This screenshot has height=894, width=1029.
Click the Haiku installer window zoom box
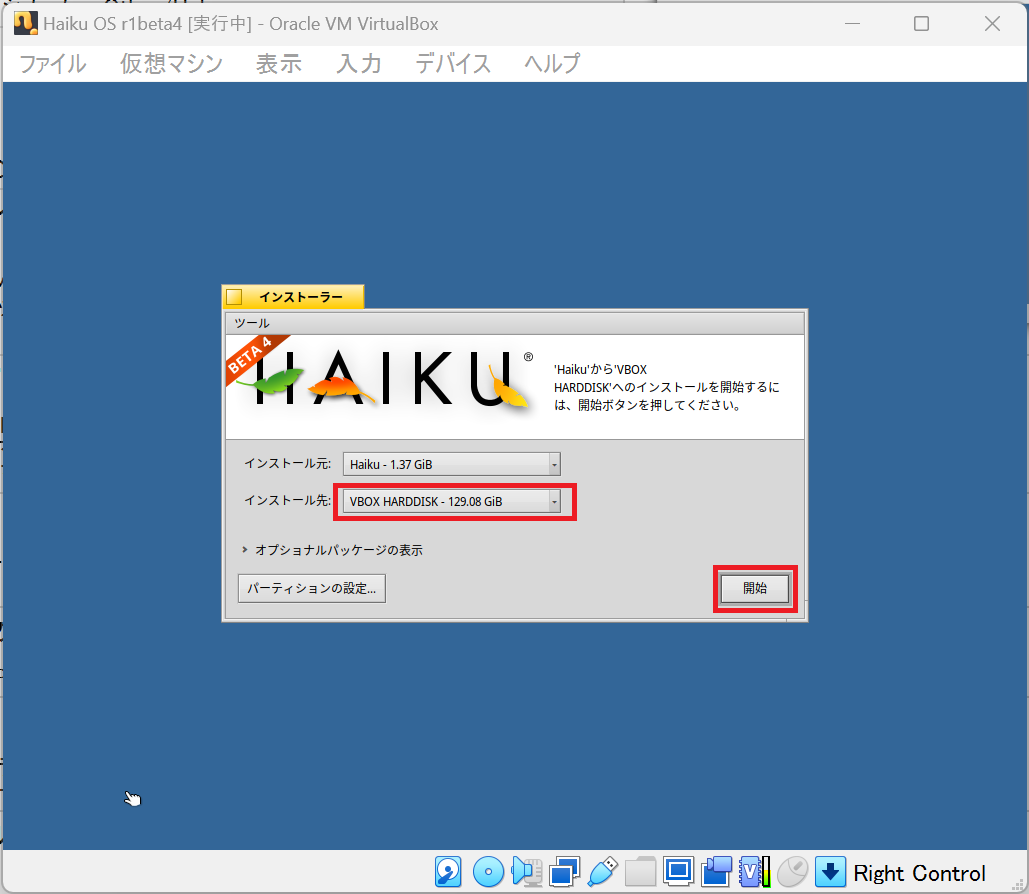(x=234, y=297)
